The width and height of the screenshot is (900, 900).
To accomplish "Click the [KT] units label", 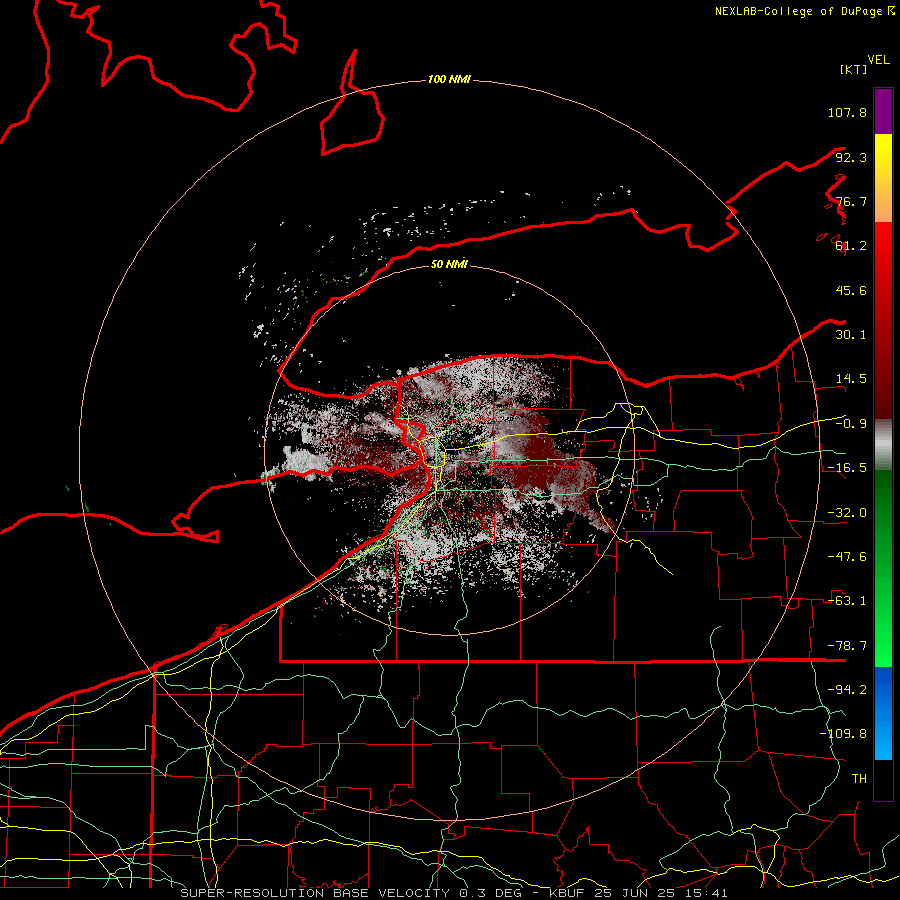I will point(853,69).
